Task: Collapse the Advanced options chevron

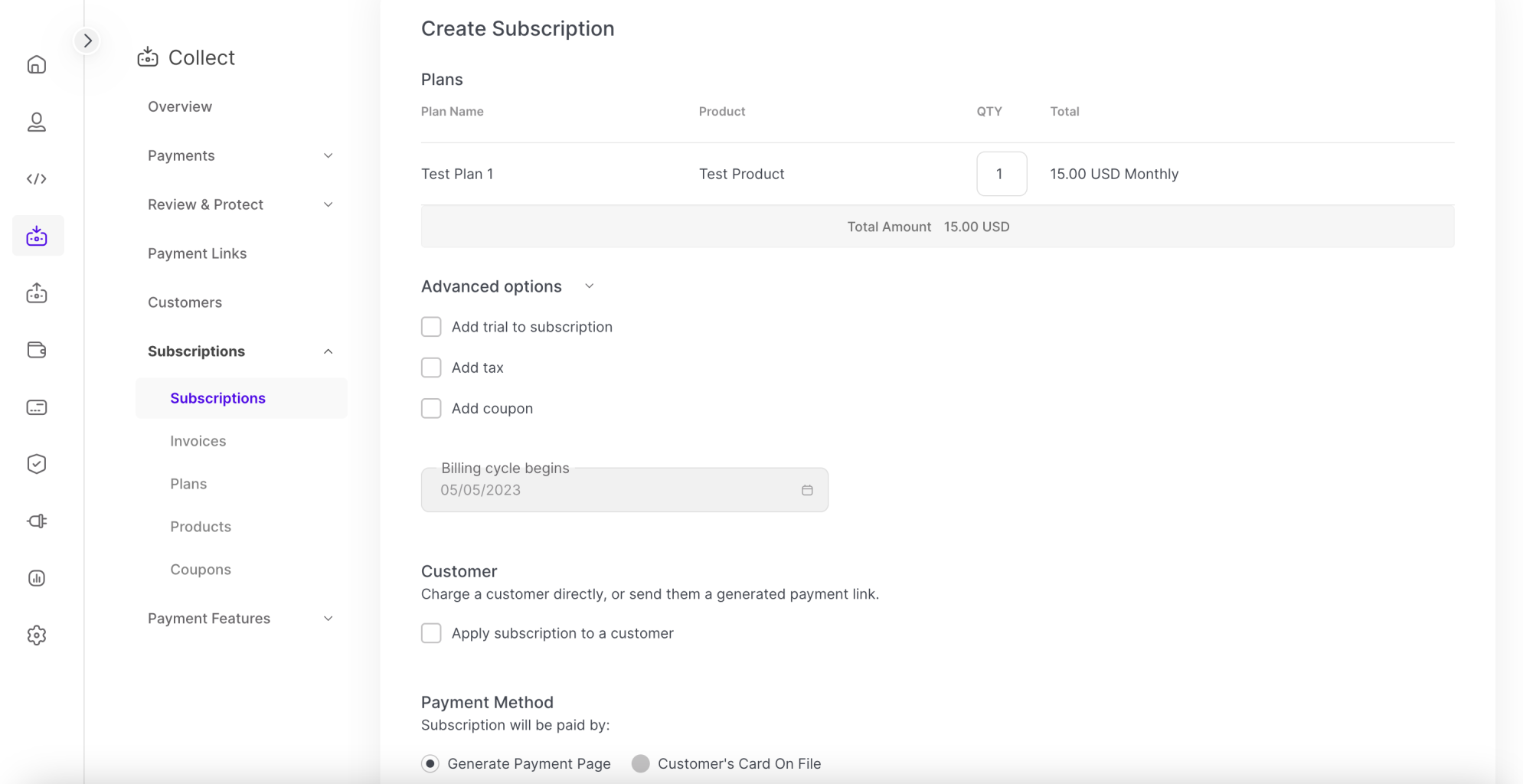Action: [x=589, y=286]
